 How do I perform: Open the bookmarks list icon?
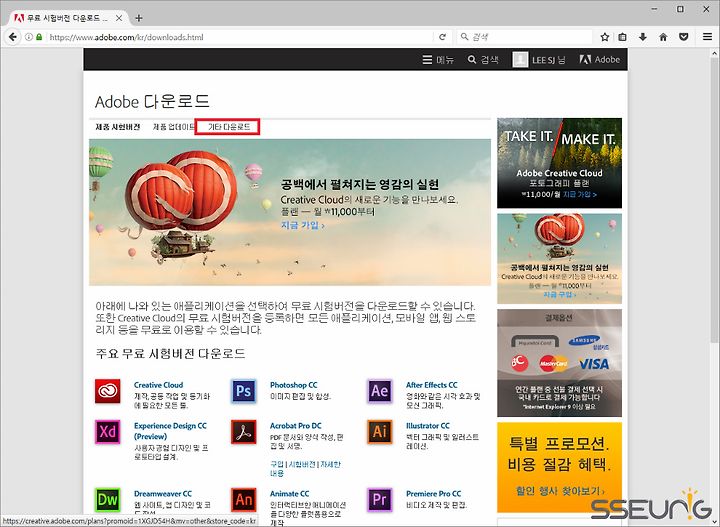[x=622, y=37]
